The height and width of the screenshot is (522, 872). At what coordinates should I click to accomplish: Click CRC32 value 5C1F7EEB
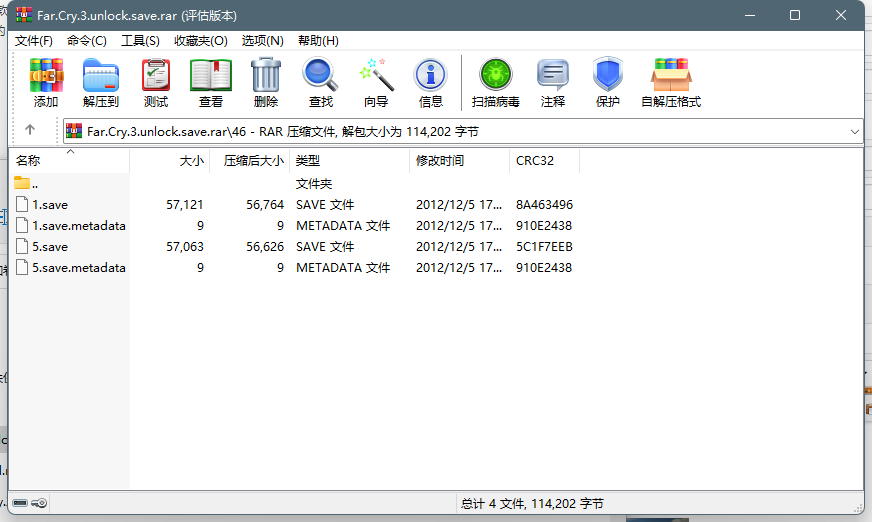544,246
